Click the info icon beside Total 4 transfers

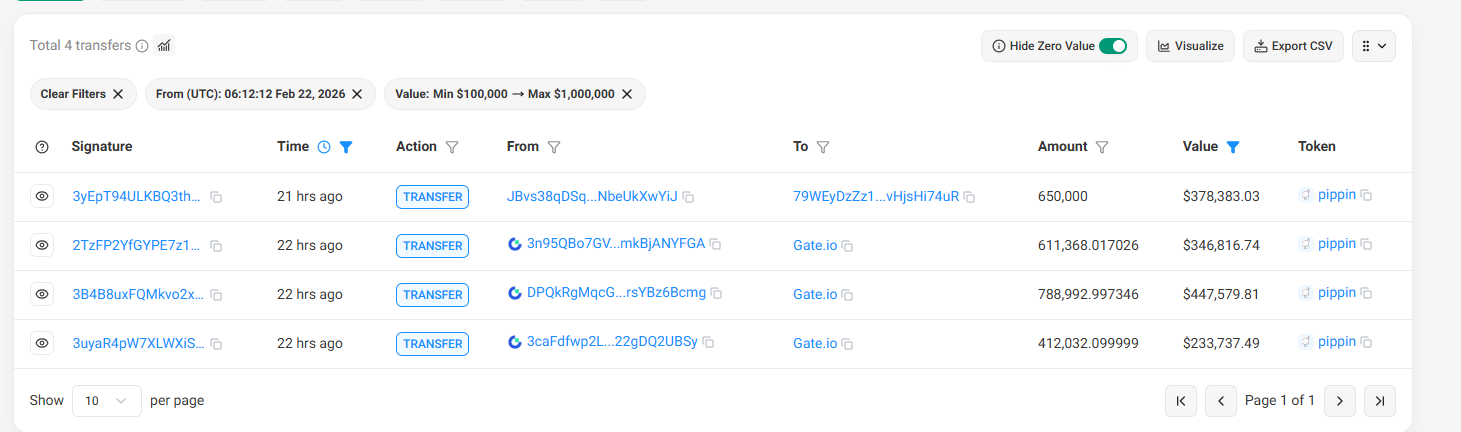[142, 46]
